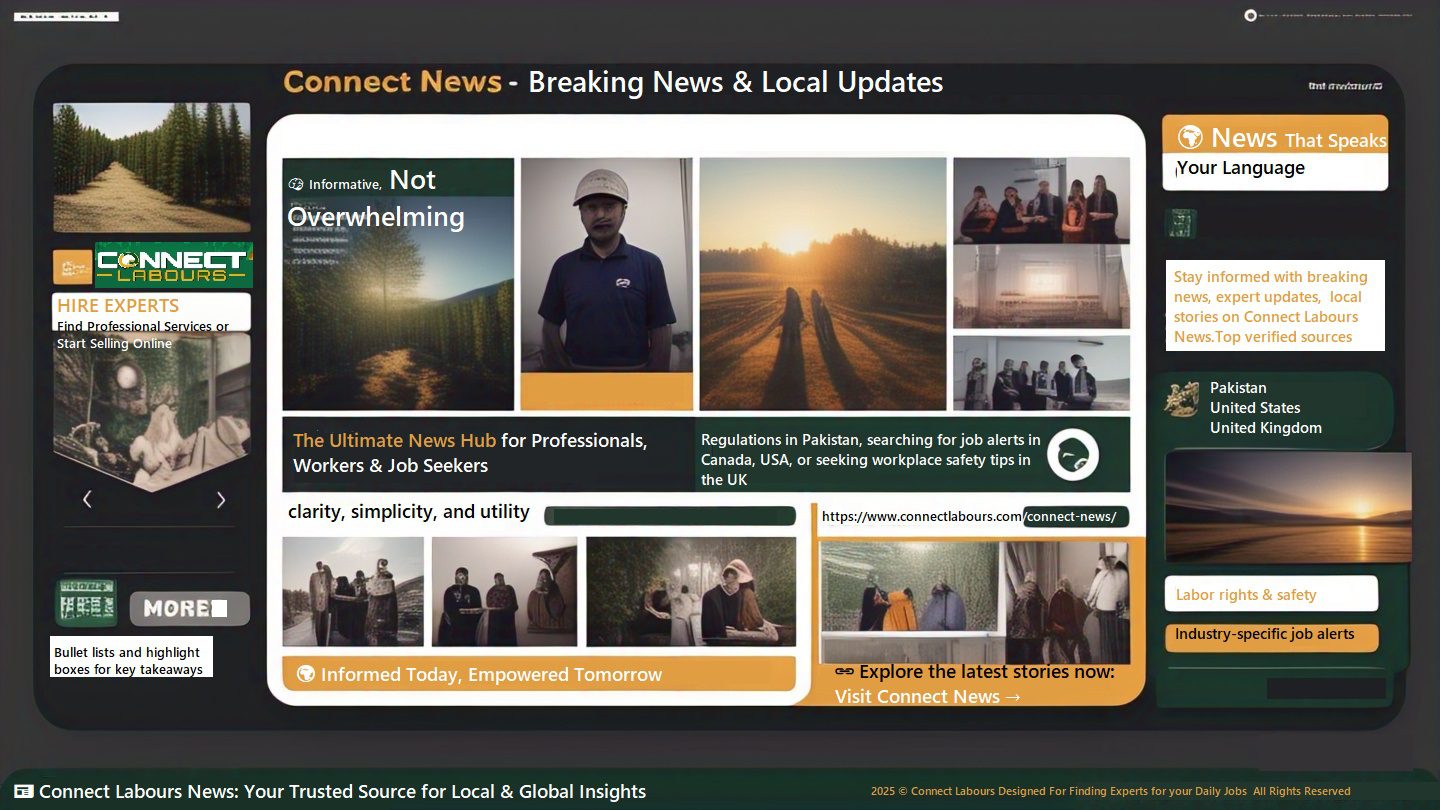Click the globe icon in Informed Today banner
The width and height of the screenshot is (1440, 810).
(306, 674)
